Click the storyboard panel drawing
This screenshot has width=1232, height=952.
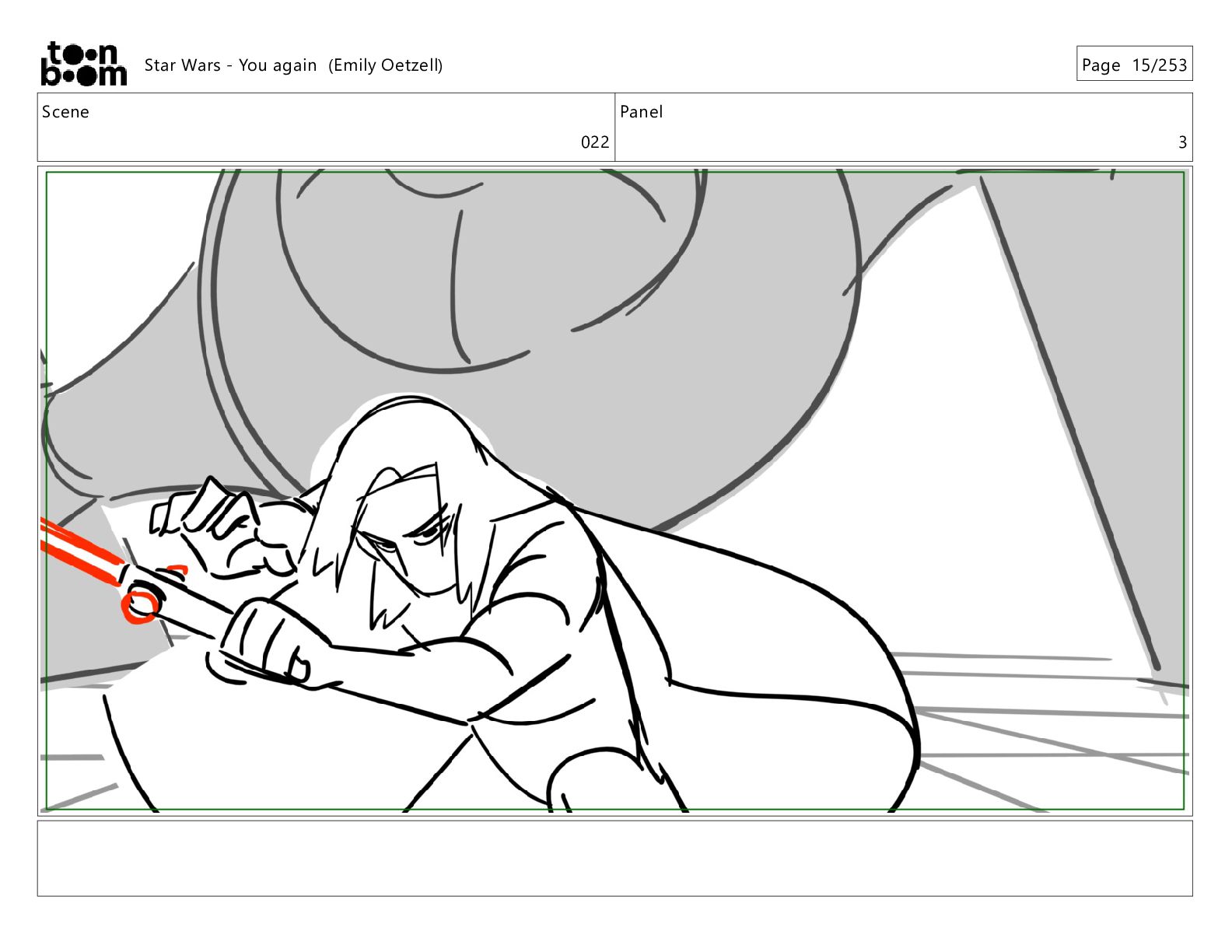tap(615, 491)
